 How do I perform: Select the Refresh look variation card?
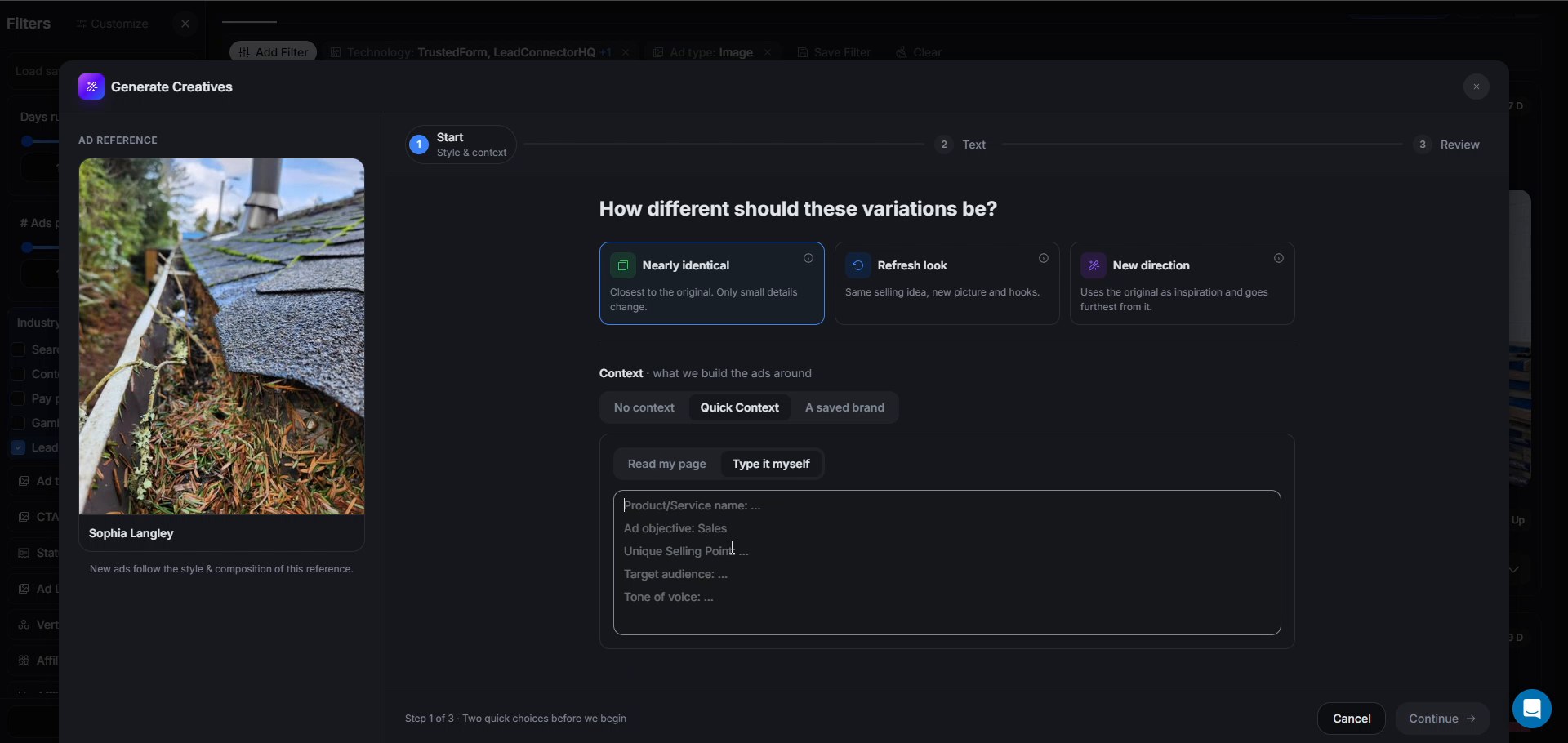947,283
